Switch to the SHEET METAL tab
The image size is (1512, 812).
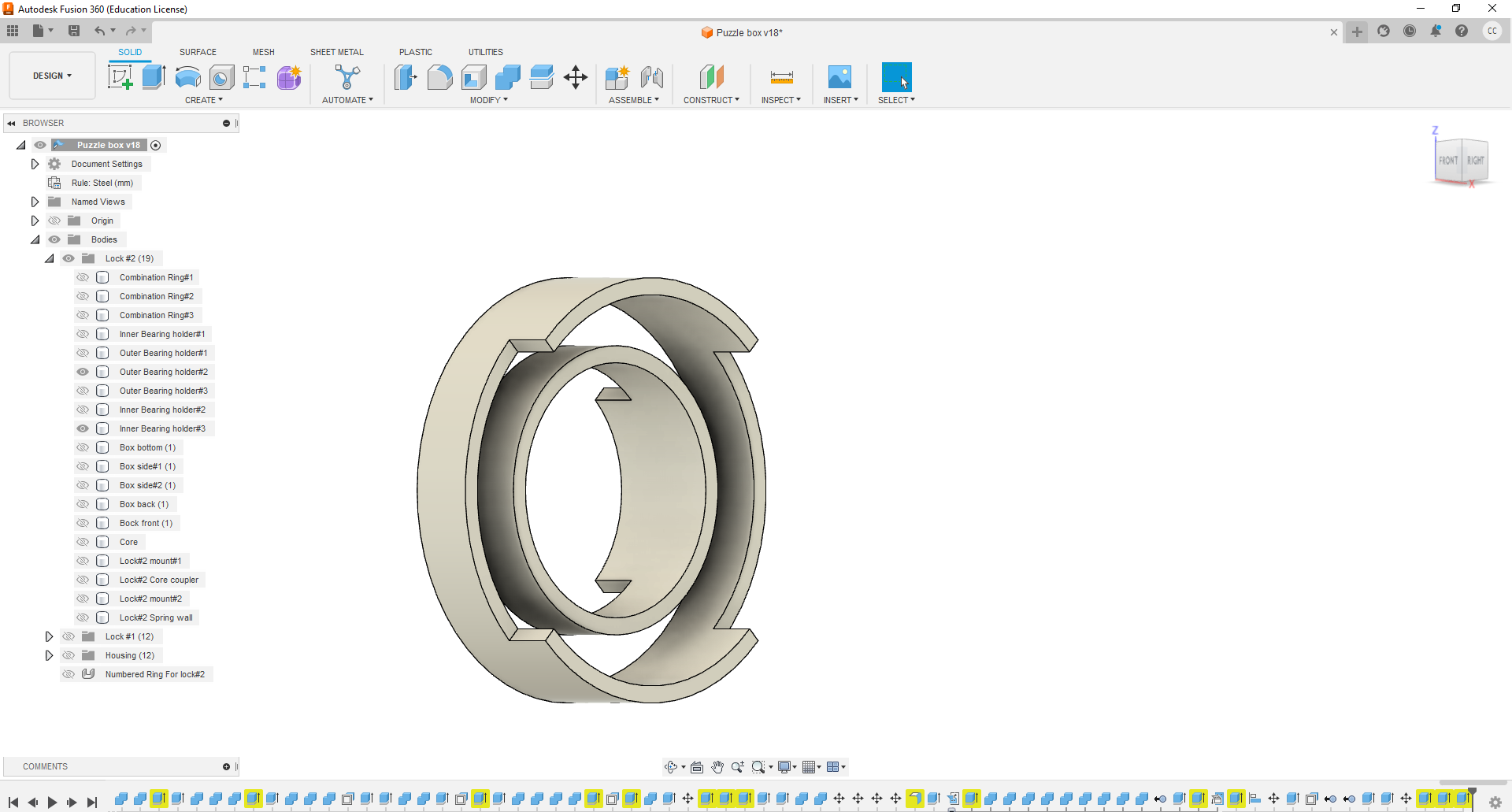[x=337, y=52]
